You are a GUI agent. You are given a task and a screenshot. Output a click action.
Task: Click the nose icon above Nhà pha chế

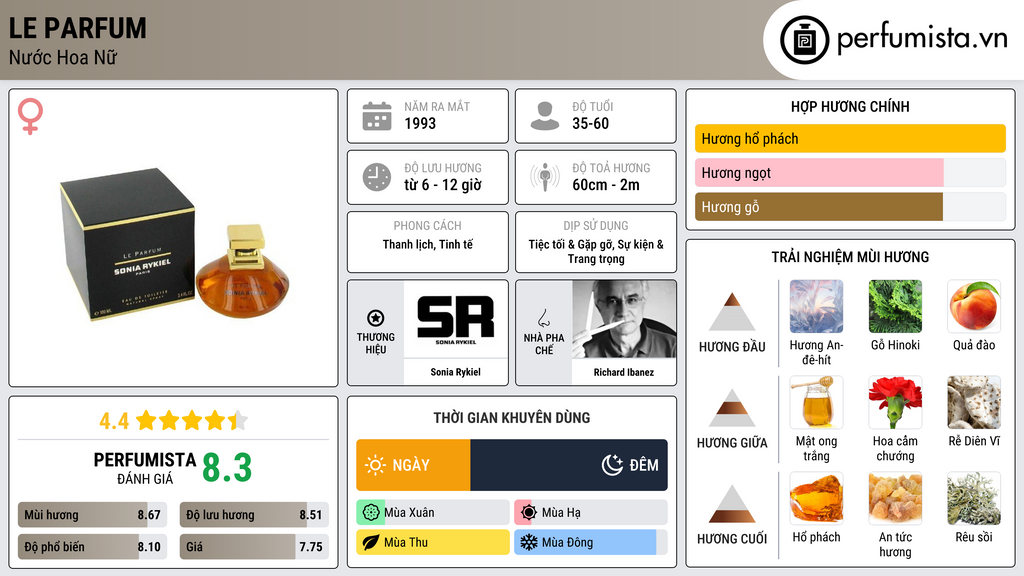click(543, 318)
